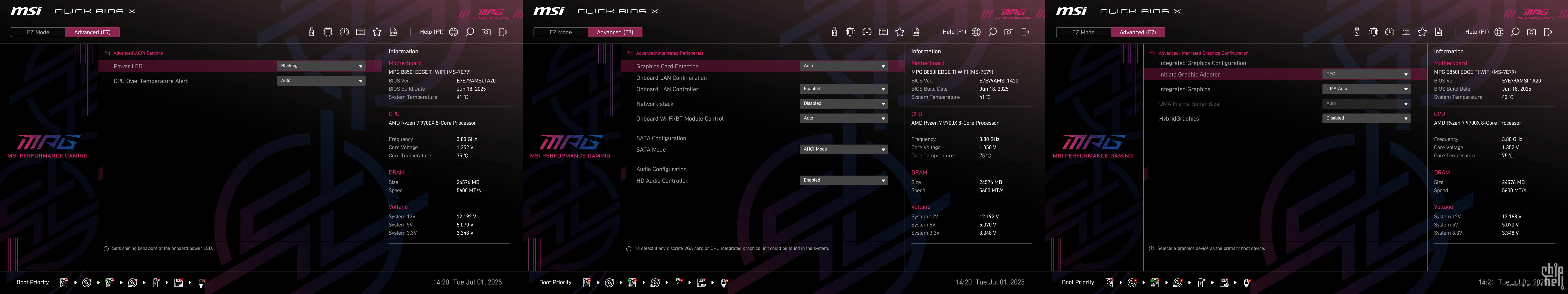Select network boot device on Integrated Peripherals screen

pos(724,283)
